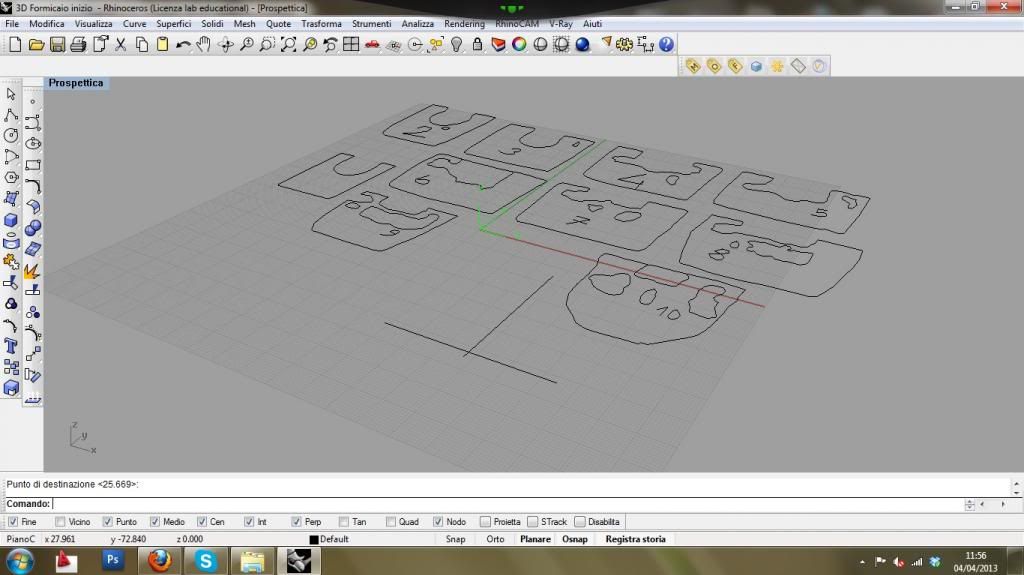1024x575 pixels.
Task: Select the Polygon tool in sidebar
Action: [11, 178]
